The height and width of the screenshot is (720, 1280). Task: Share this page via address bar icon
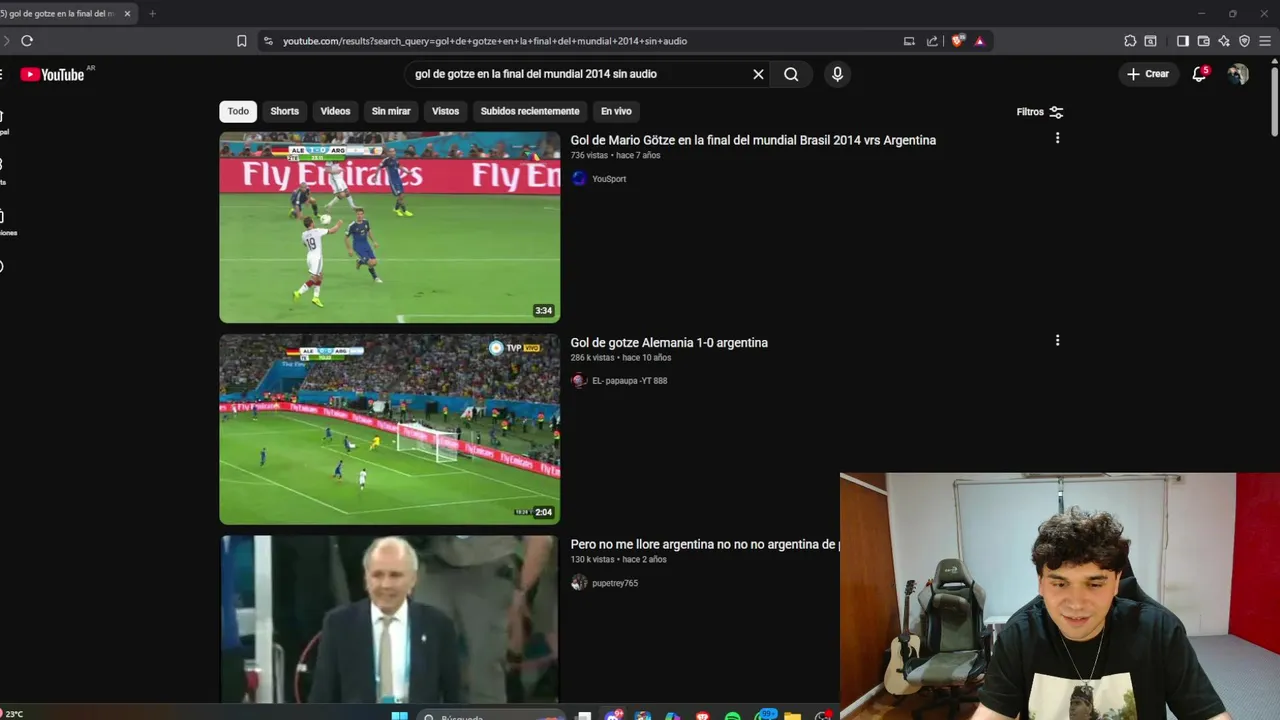point(932,41)
